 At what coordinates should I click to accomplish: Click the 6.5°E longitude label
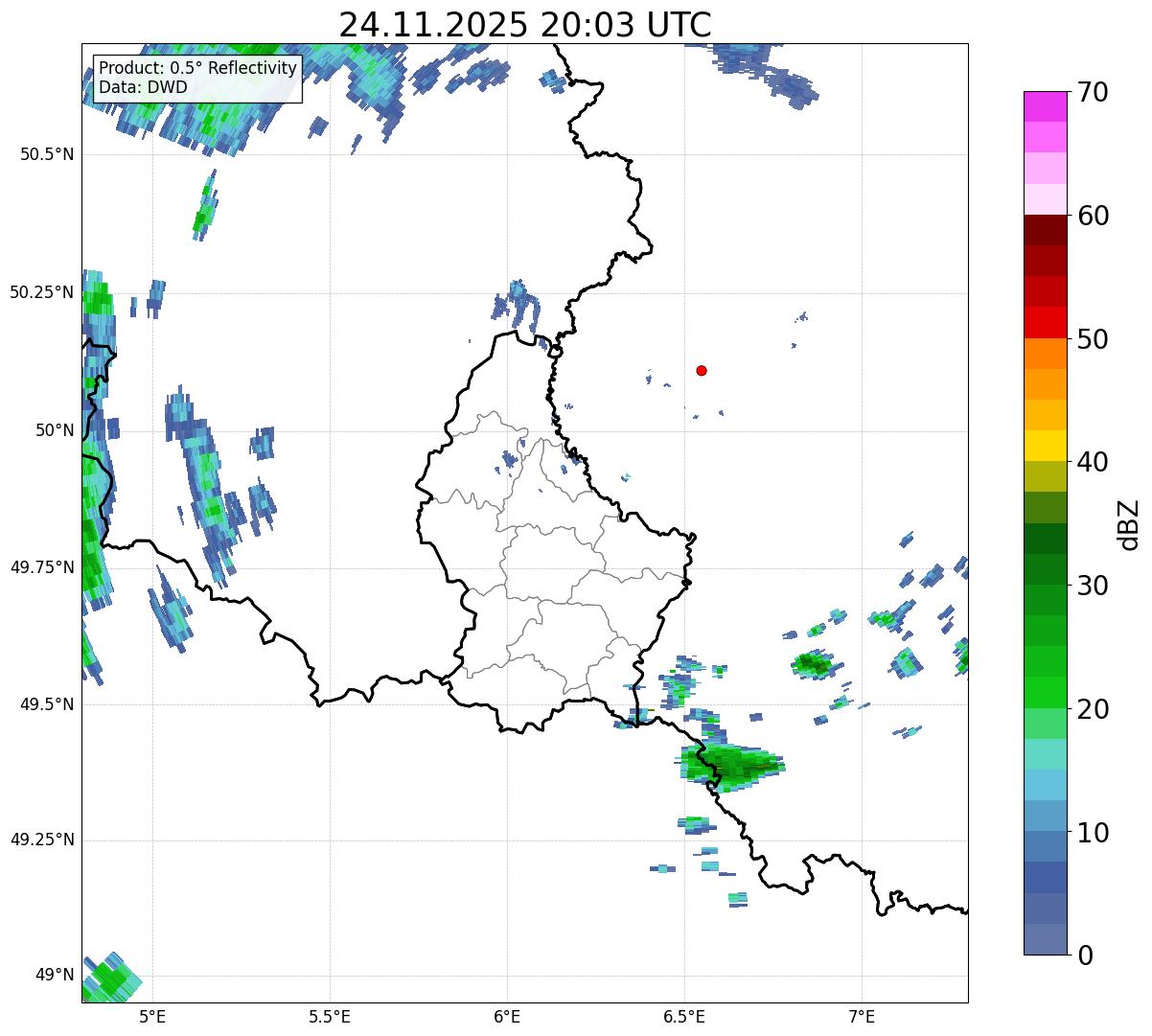[x=684, y=1016]
